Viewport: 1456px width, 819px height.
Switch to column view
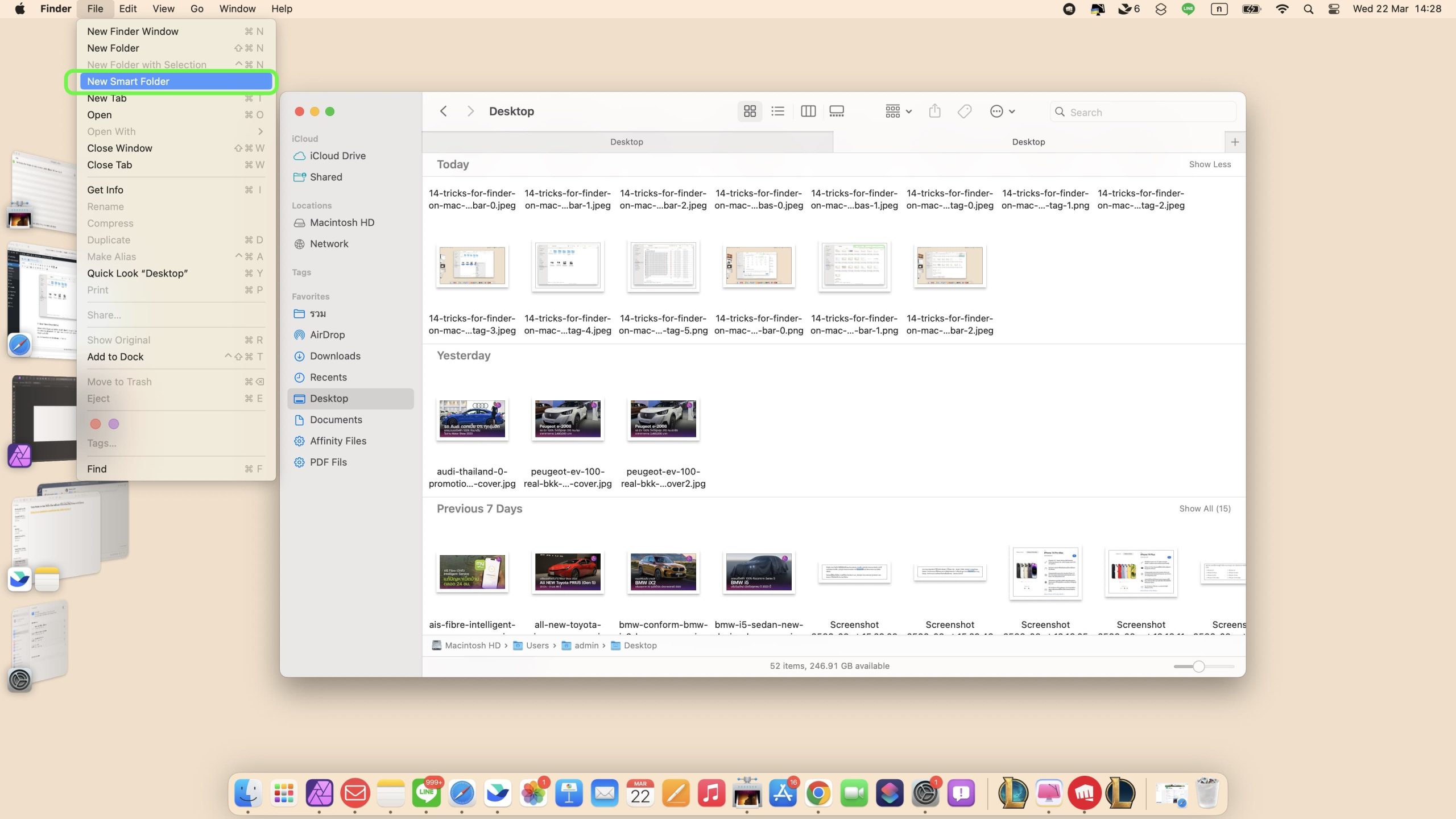(x=808, y=111)
